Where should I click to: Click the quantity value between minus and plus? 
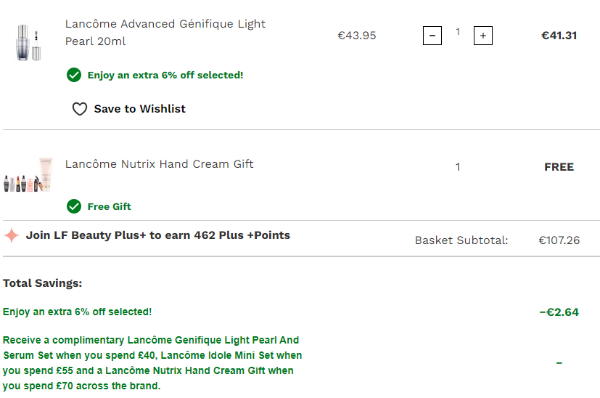click(x=458, y=32)
